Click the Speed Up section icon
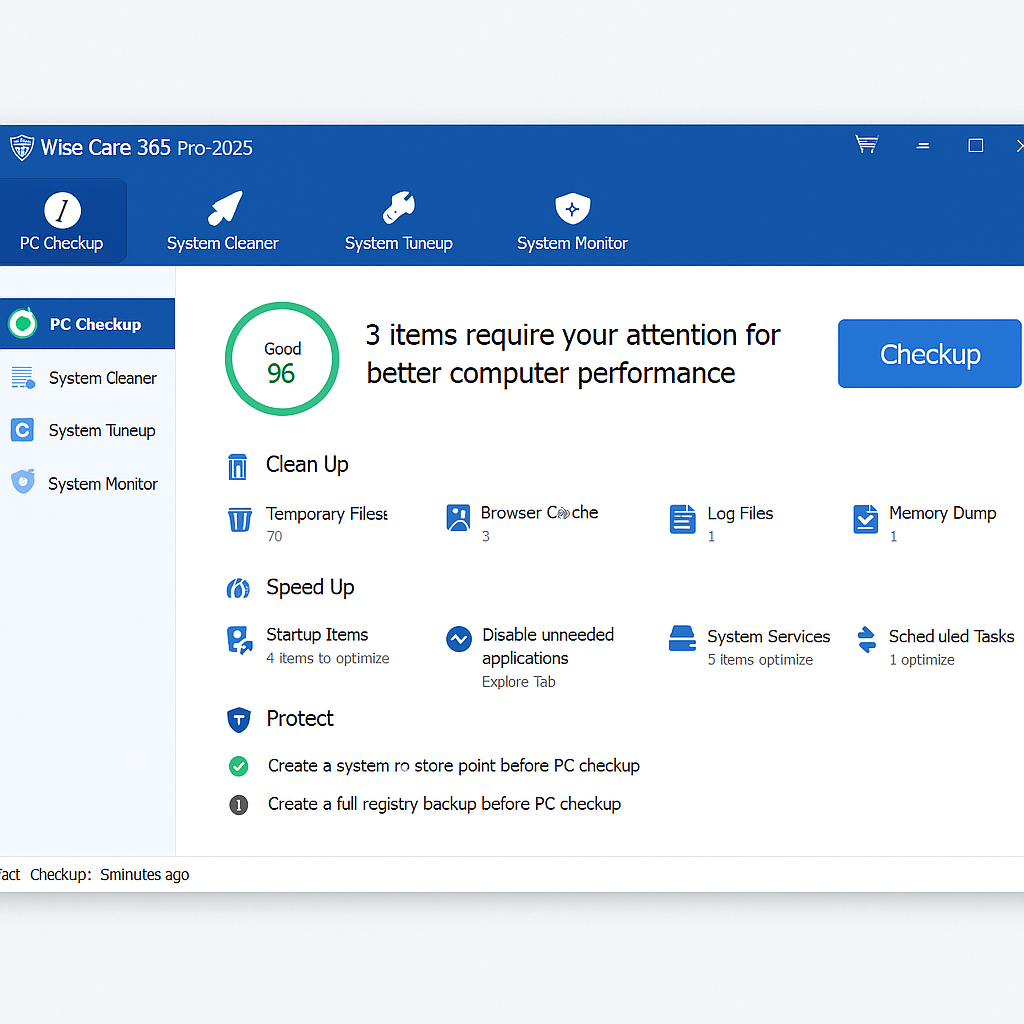 [237, 588]
